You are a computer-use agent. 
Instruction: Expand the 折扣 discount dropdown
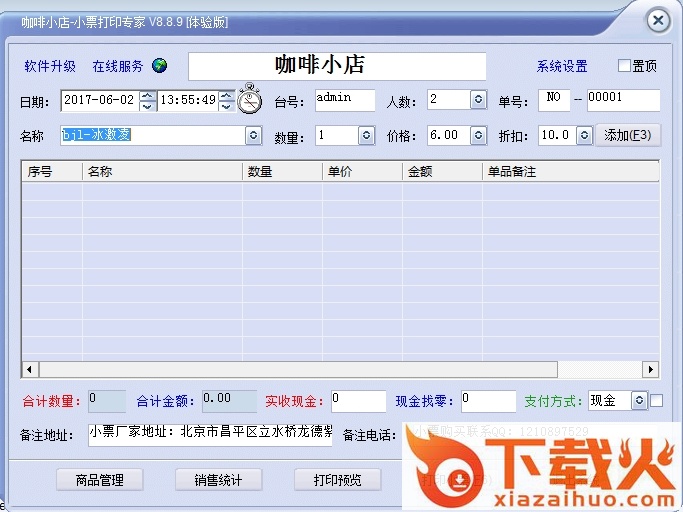pos(584,135)
